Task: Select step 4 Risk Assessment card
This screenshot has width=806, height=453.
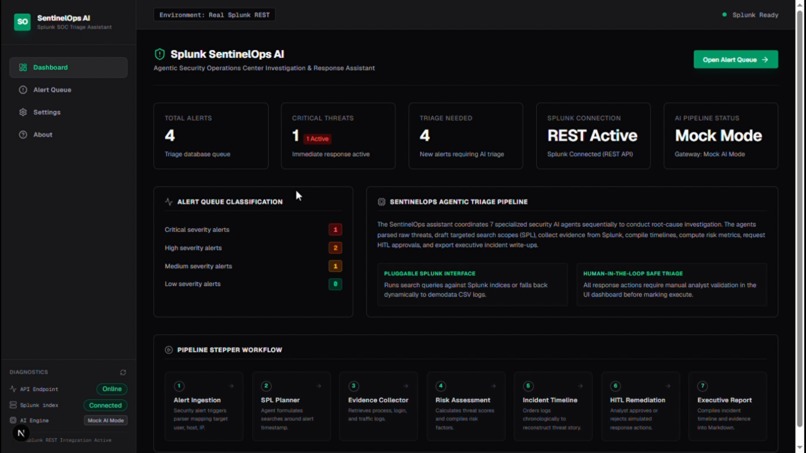Action: click(x=466, y=406)
